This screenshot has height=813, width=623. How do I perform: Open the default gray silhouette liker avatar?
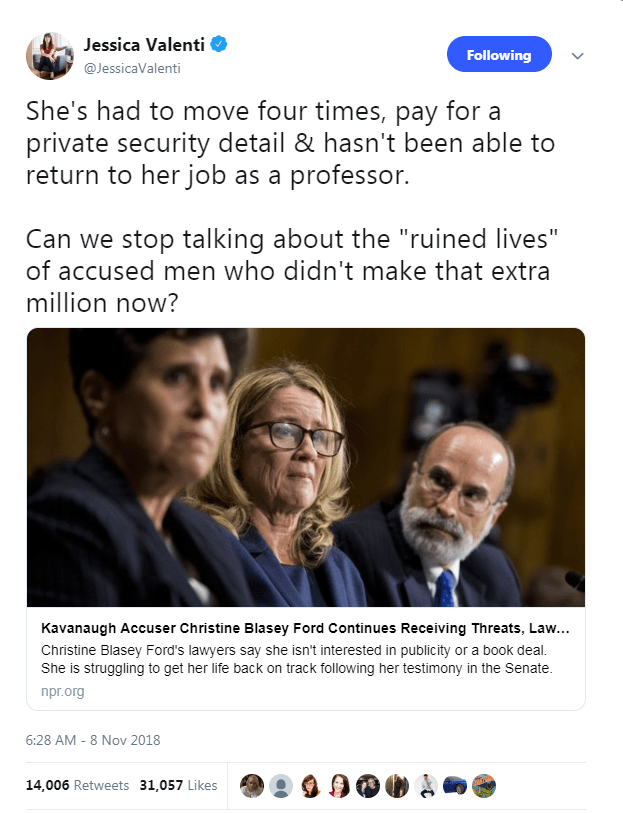click(281, 786)
